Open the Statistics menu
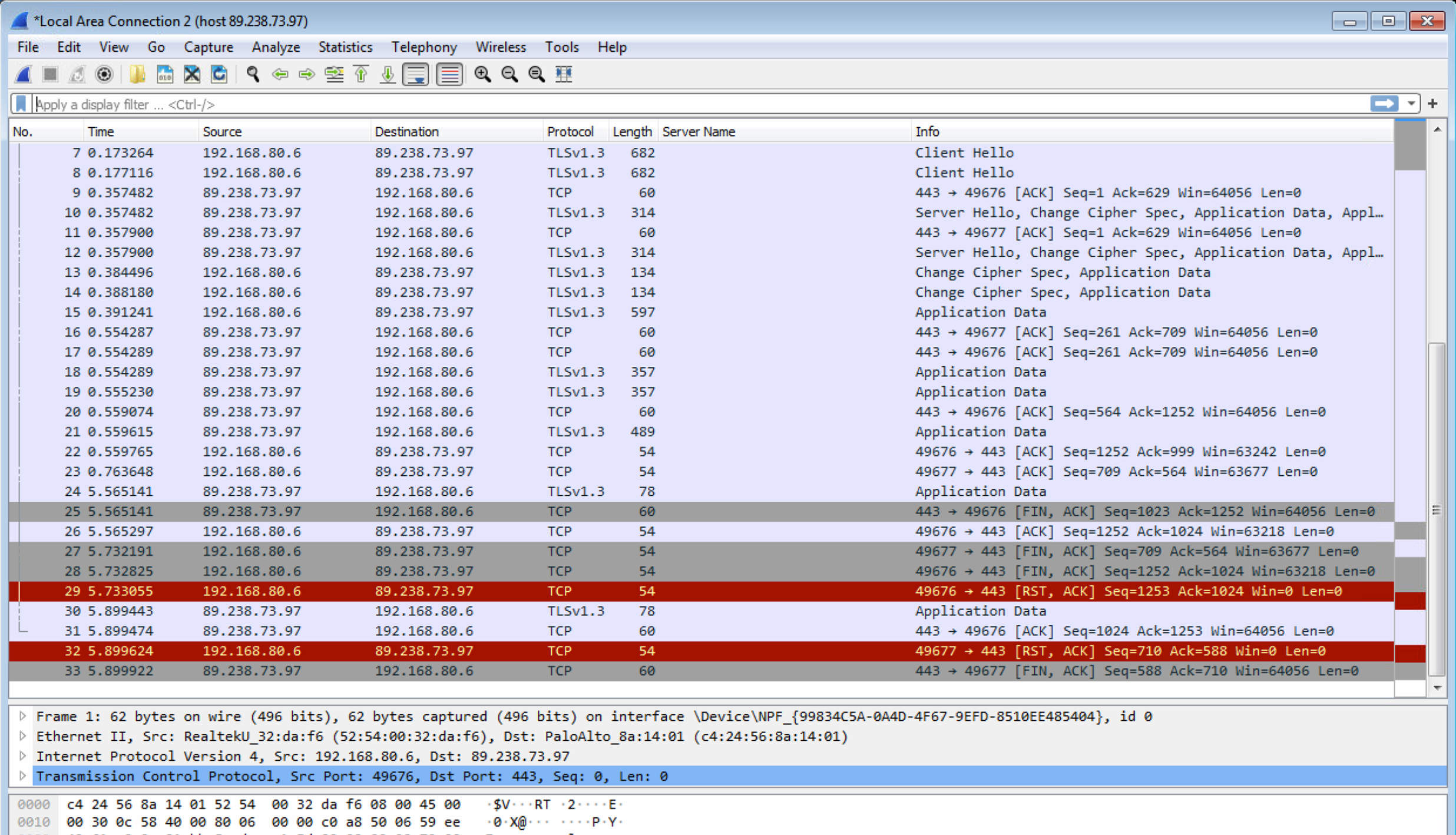1456x835 pixels. coord(345,47)
